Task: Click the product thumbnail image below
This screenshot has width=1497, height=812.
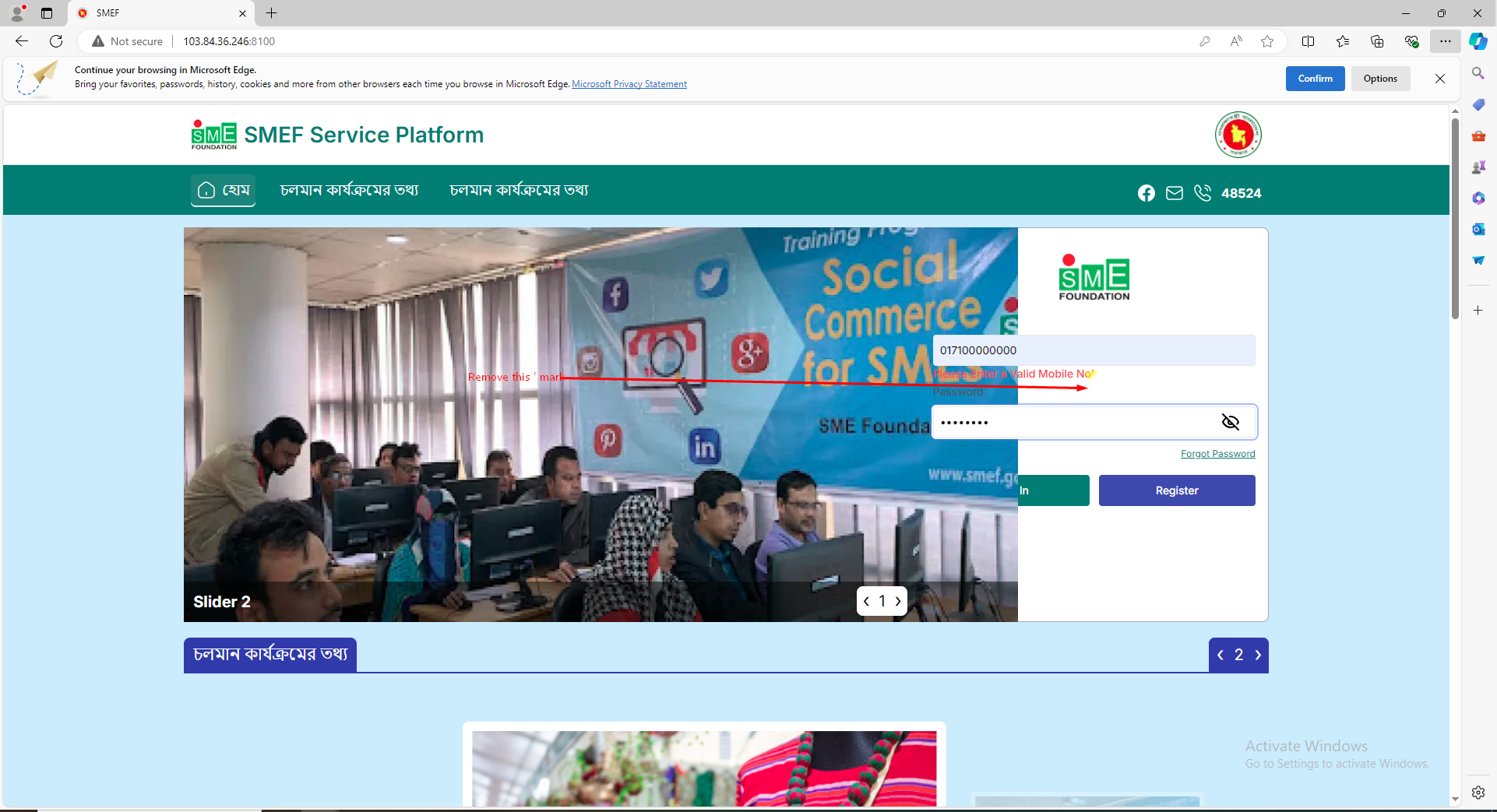Action: tap(704, 768)
